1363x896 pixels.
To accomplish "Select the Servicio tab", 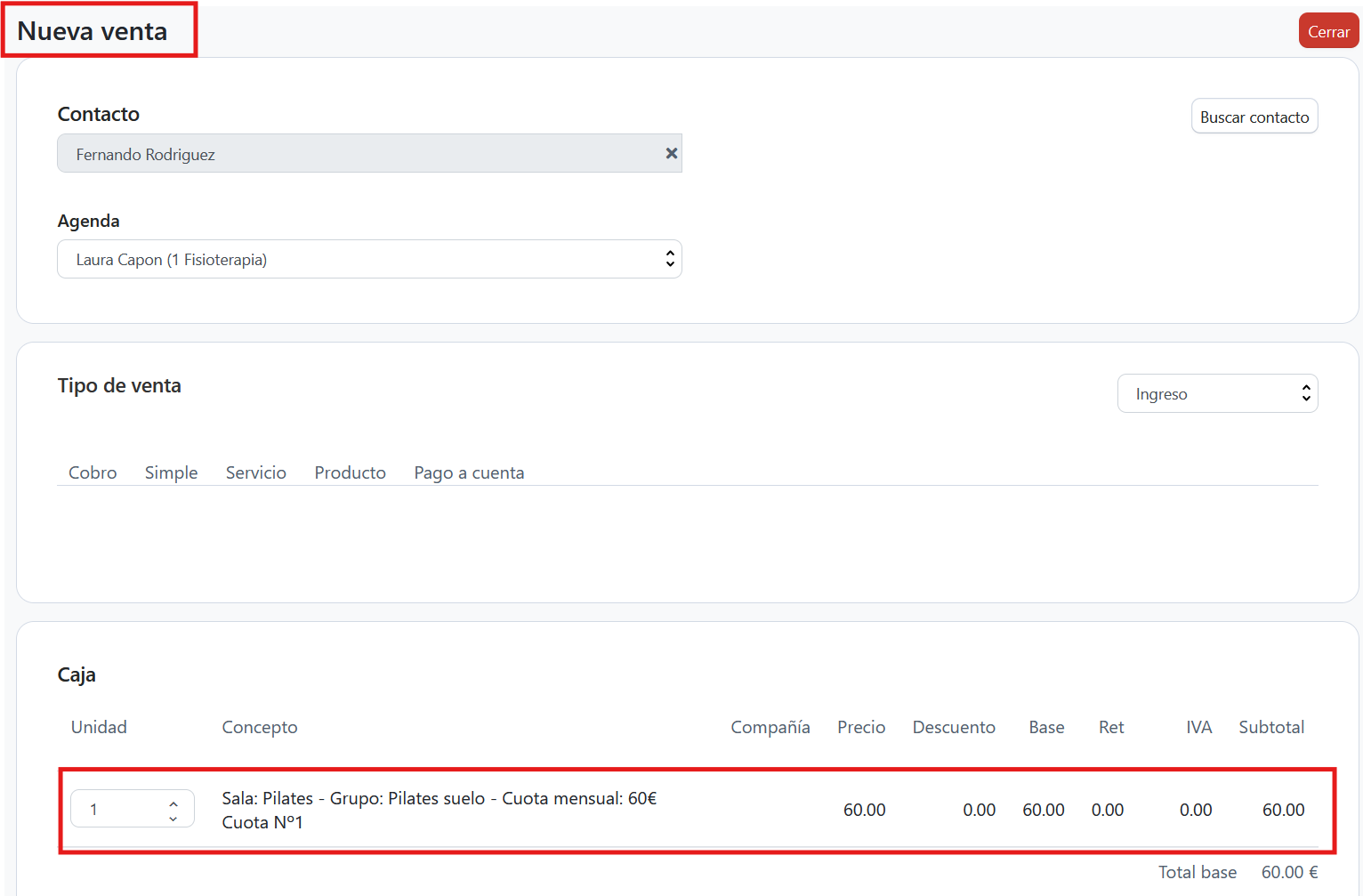I will (256, 472).
